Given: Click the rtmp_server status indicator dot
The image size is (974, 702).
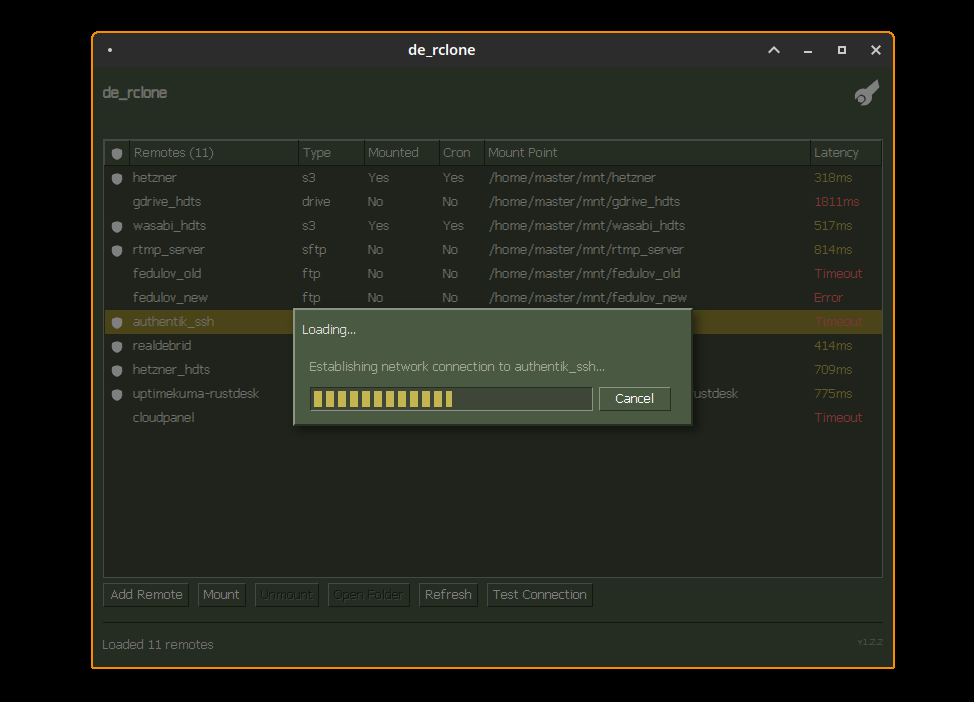Looking at the screenshot, I should [x=116, y=250].
